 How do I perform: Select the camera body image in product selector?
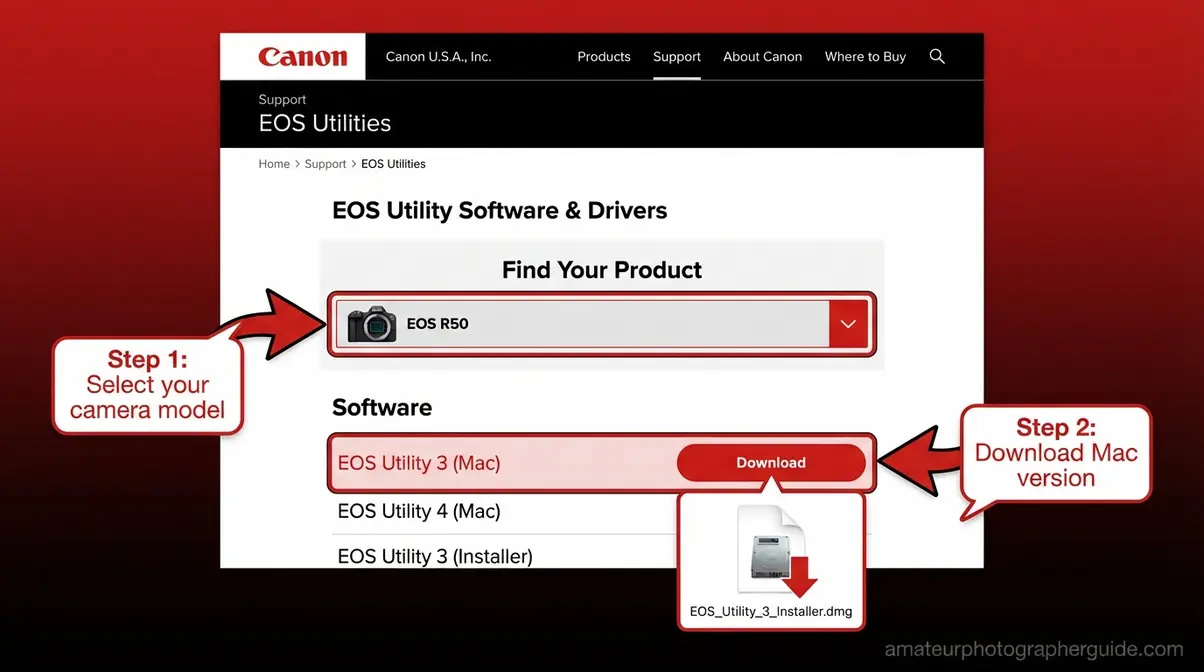click(371, 323)
